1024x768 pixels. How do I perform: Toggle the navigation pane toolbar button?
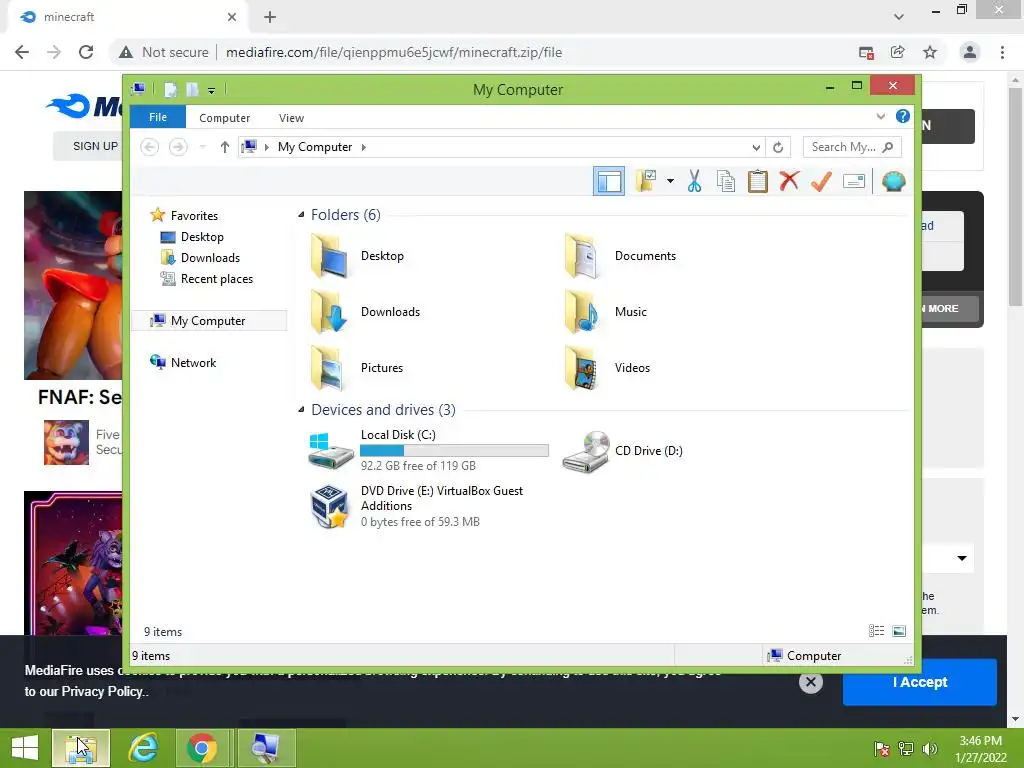coord(609,182)
